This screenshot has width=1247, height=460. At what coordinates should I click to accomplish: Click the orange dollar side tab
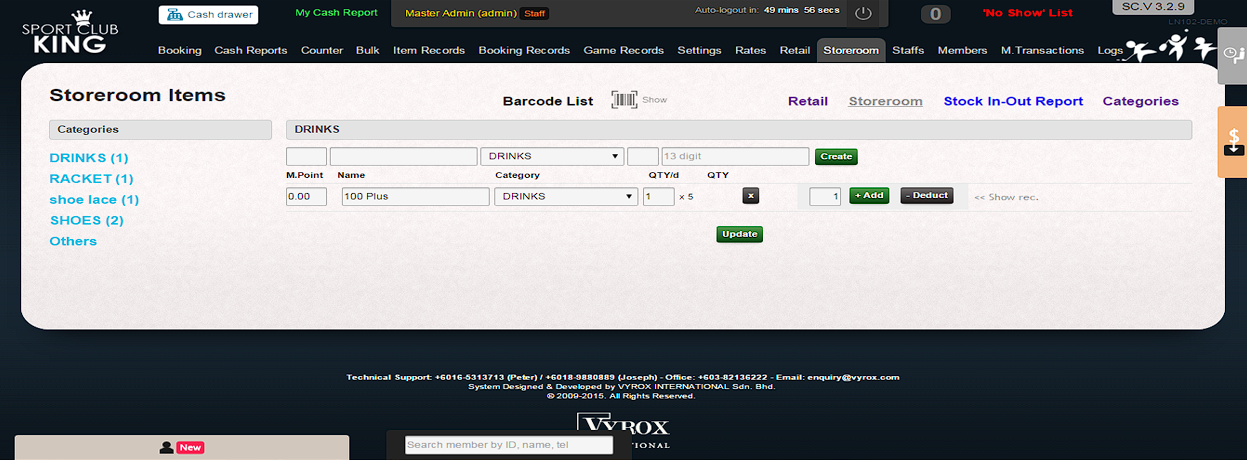click(1233, 141)
